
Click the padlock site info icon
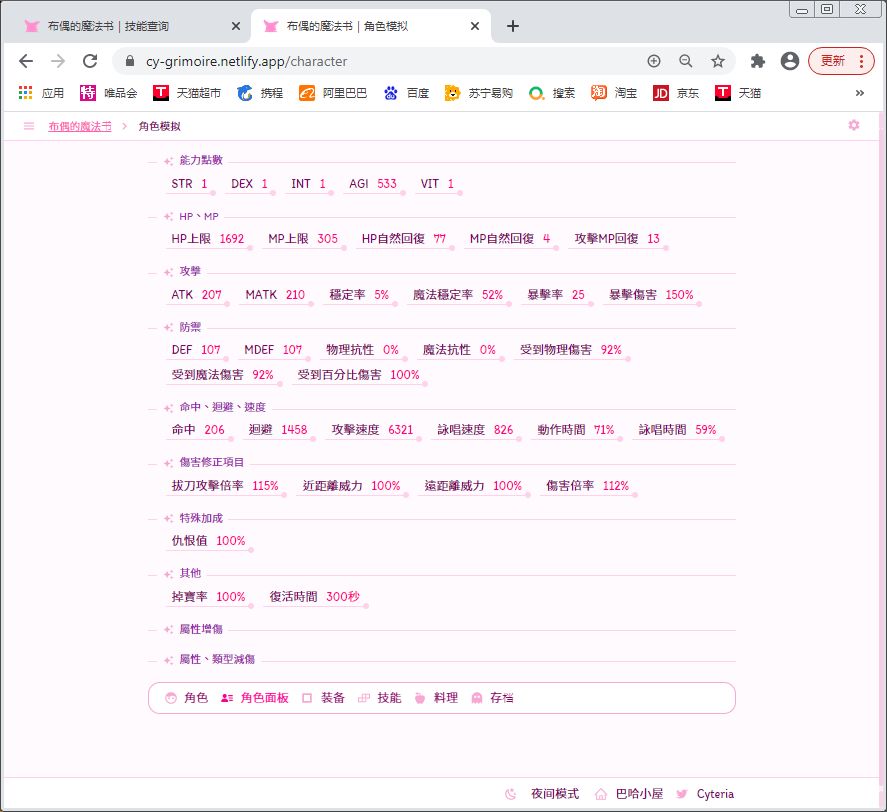pyautogui.click(x=130, y=61)
